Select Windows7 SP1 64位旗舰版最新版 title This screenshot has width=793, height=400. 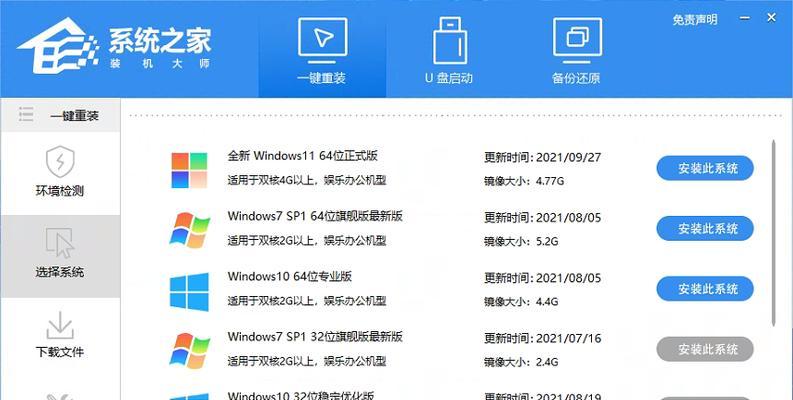coord(315,216)
